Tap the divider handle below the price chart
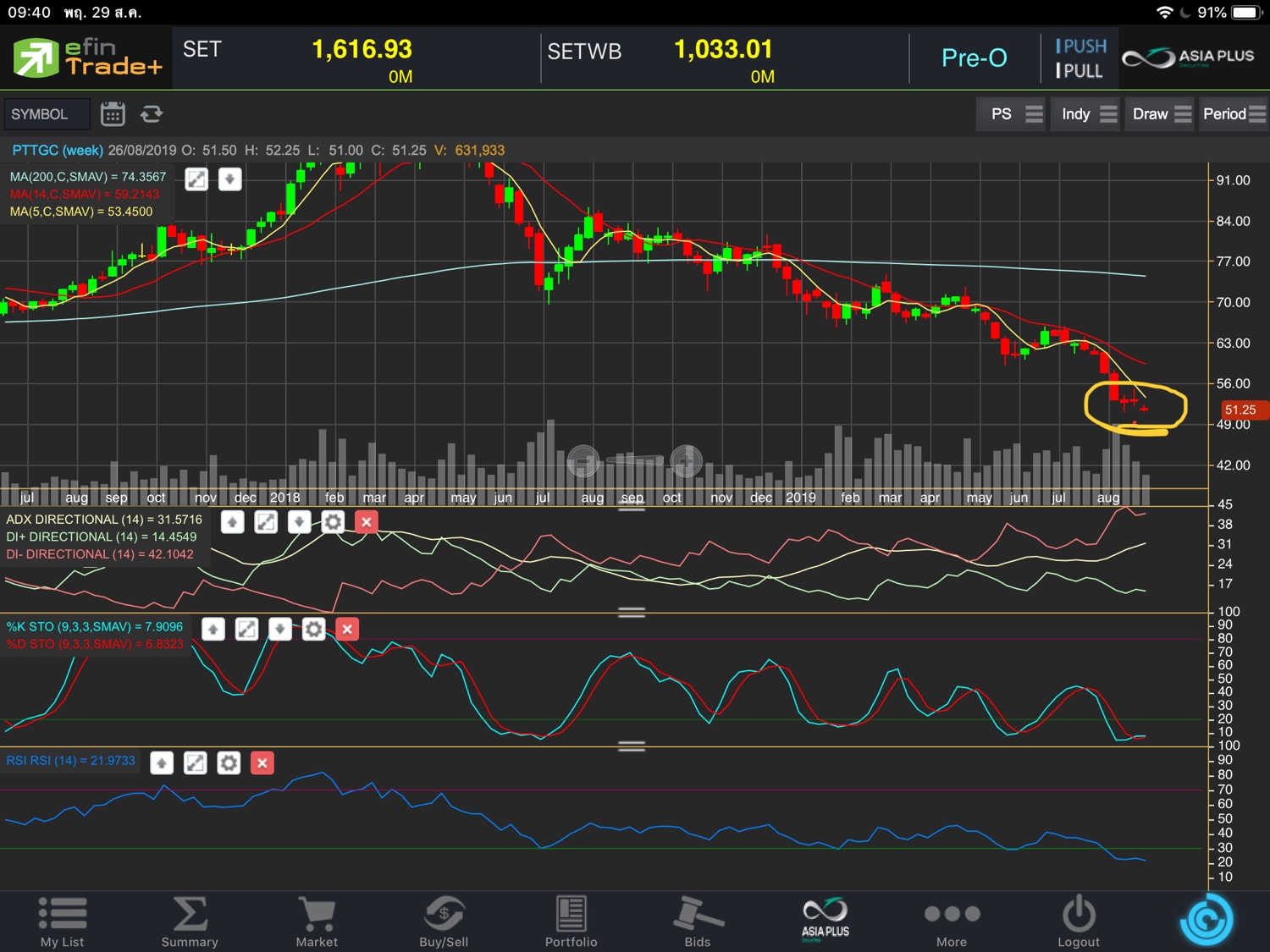This screenshot has width=1270, height=952. coord(632,508)
